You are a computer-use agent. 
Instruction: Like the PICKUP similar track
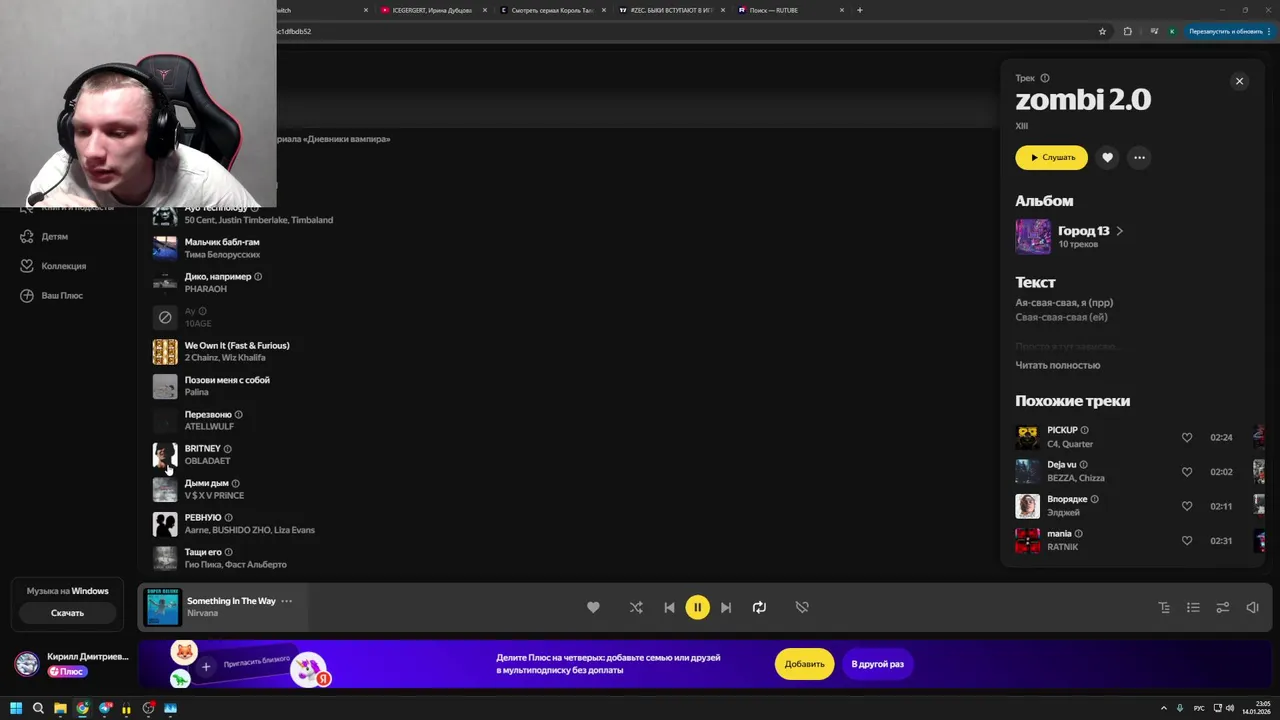click(1187, 437)
